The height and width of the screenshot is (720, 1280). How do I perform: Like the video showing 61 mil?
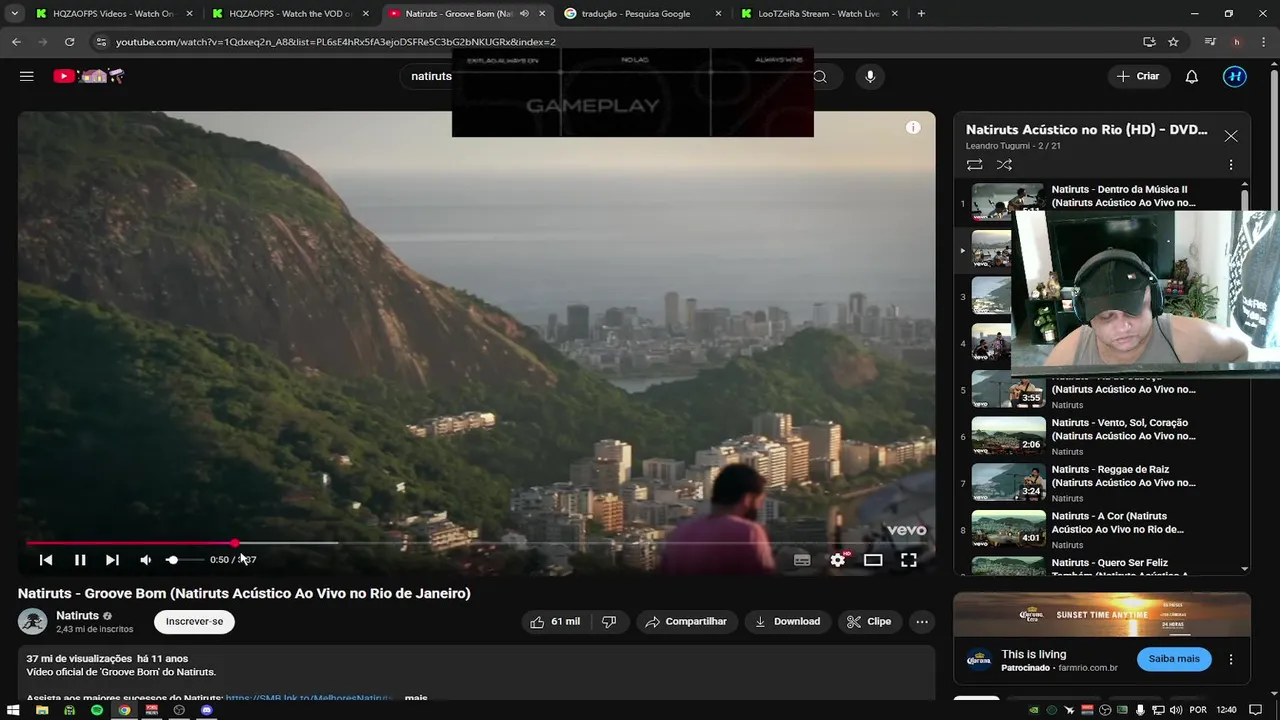(x=555, y=621)
